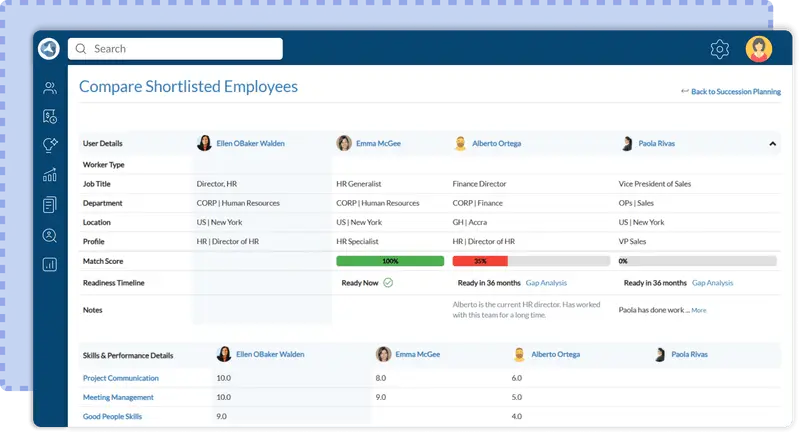The image size is (800, 434).
Task: Open Gap Analysis for Alberto Ortega
Action: pos(547,283)
